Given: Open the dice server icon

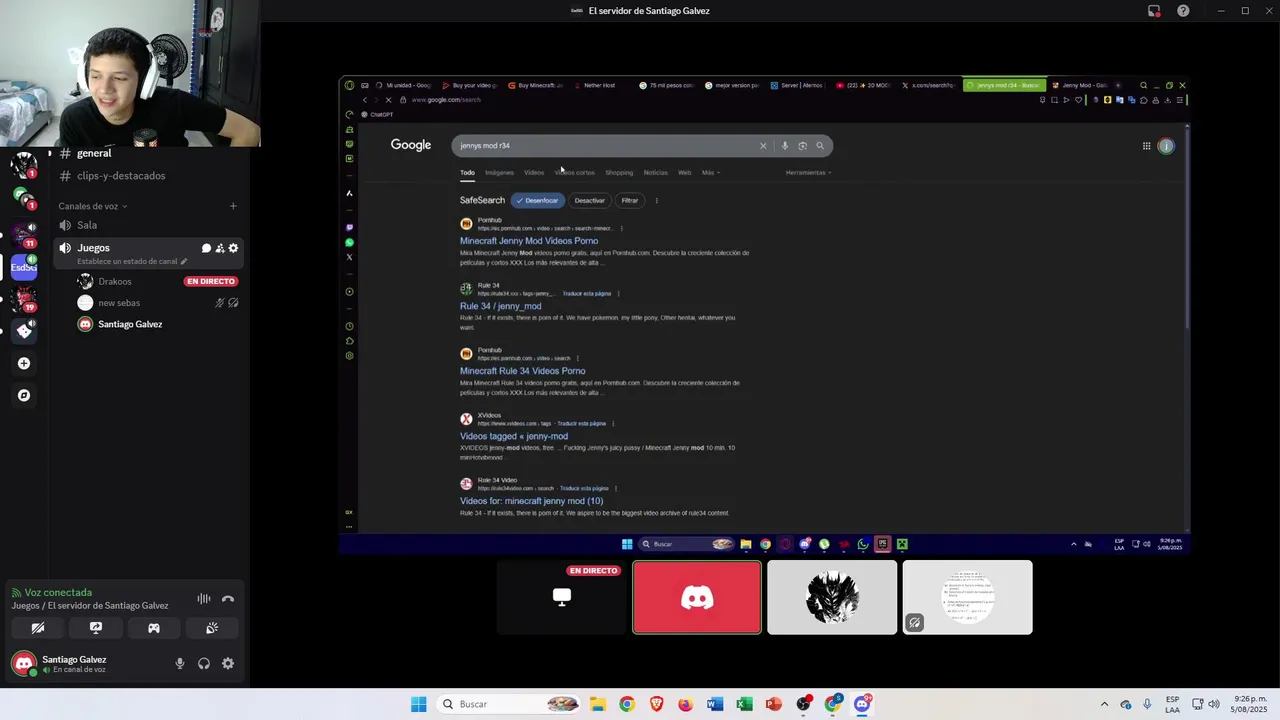Looking at the screenshot, I should tap(24, 330).
